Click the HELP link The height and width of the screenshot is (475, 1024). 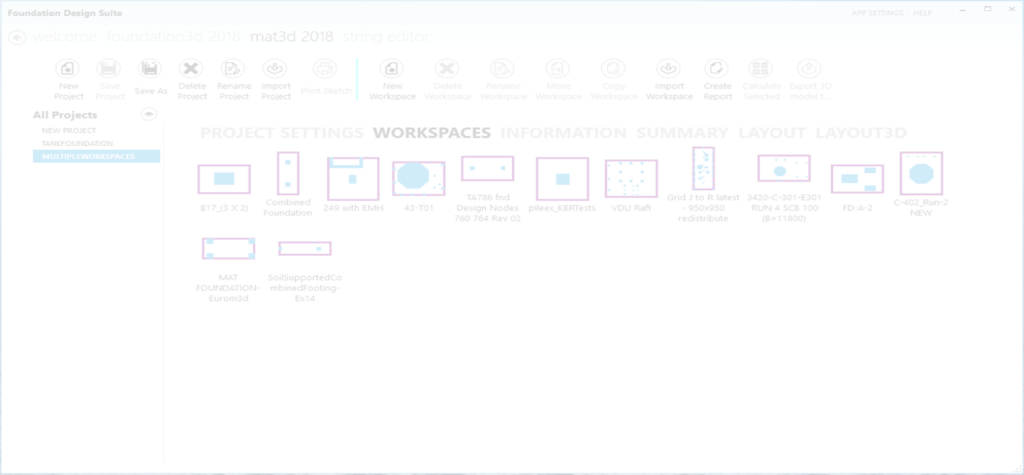[x=921, y=12]
